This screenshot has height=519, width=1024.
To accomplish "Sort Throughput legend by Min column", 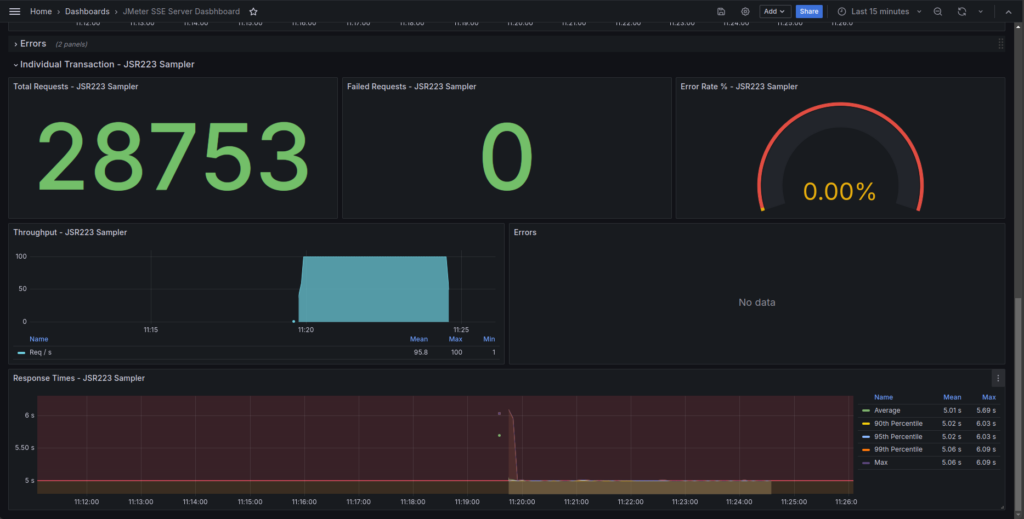I will pyautogui.click(x=489, y=339).
